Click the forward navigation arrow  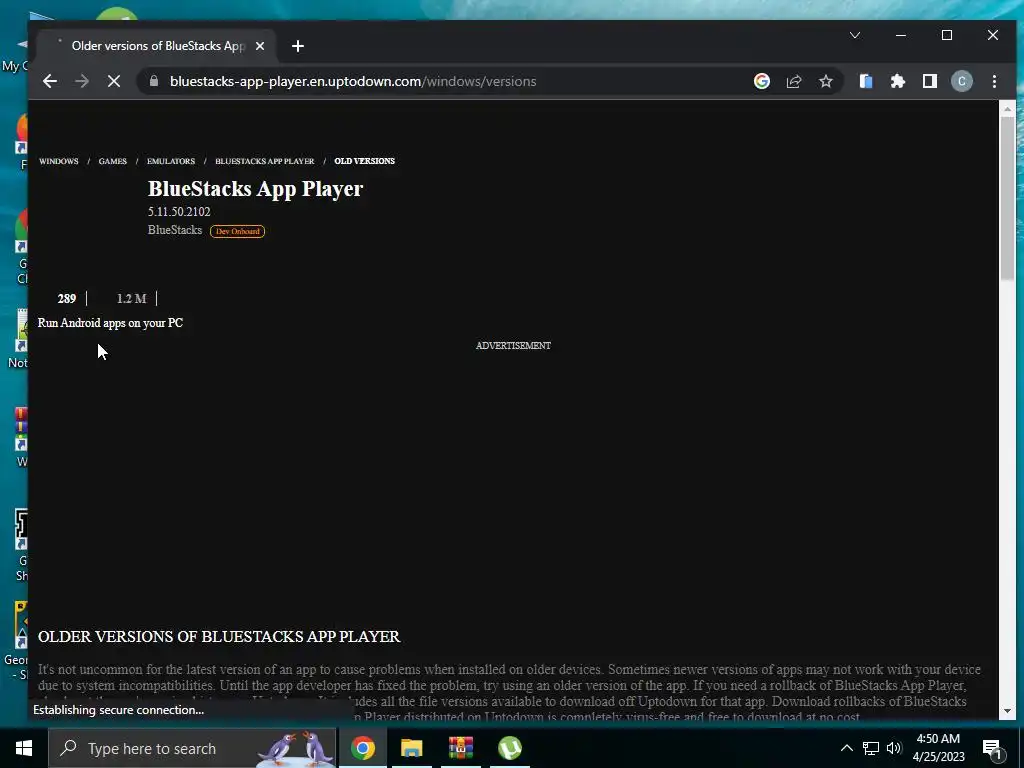coord(82,81)
